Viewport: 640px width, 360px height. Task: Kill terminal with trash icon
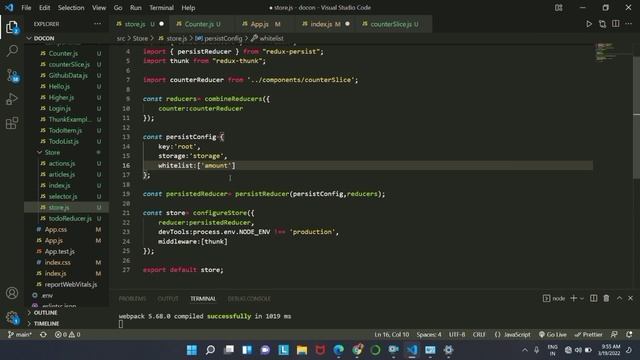(x=607, y=298)
